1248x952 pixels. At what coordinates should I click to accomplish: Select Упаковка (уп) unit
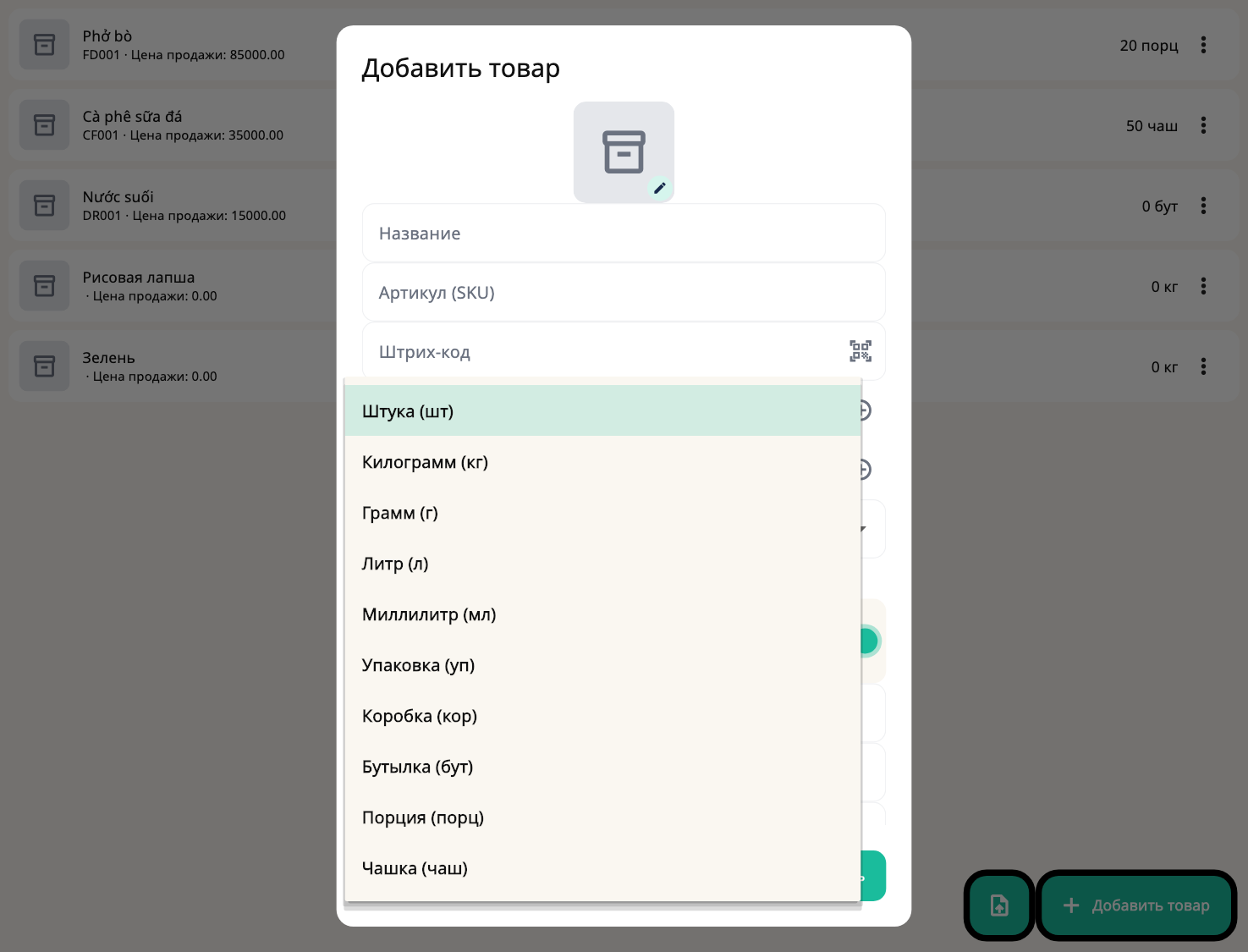pyautogui.click(x=602, y=664)
